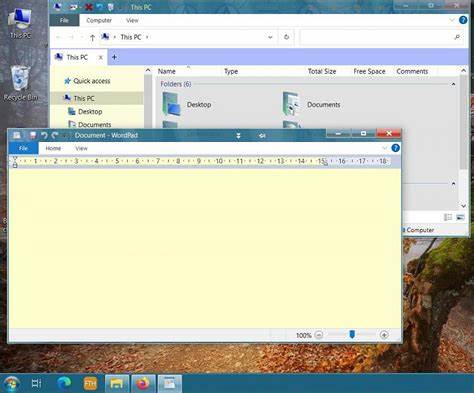The image size is (474, 393).
Task: Switch Explorer to large icons view
Action: [460, 217]
